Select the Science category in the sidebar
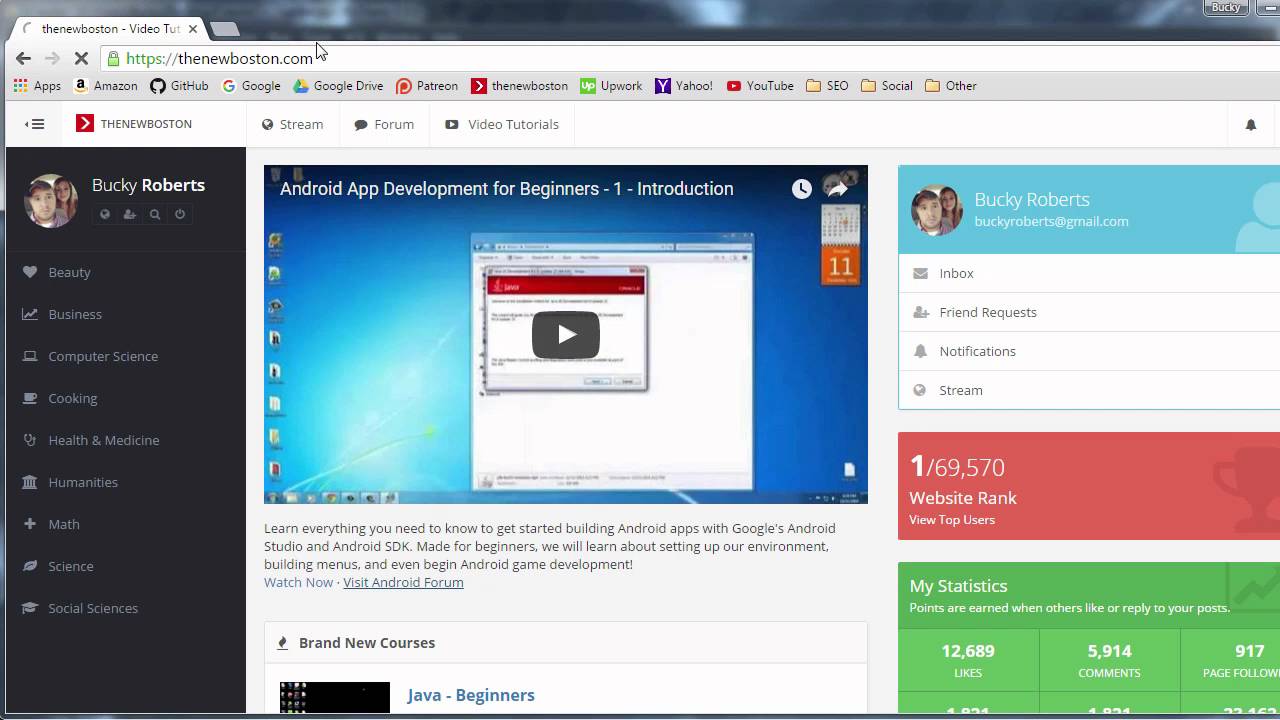Image resolution: width=1280 pixels, height=720 pixels. click(126, 566)
